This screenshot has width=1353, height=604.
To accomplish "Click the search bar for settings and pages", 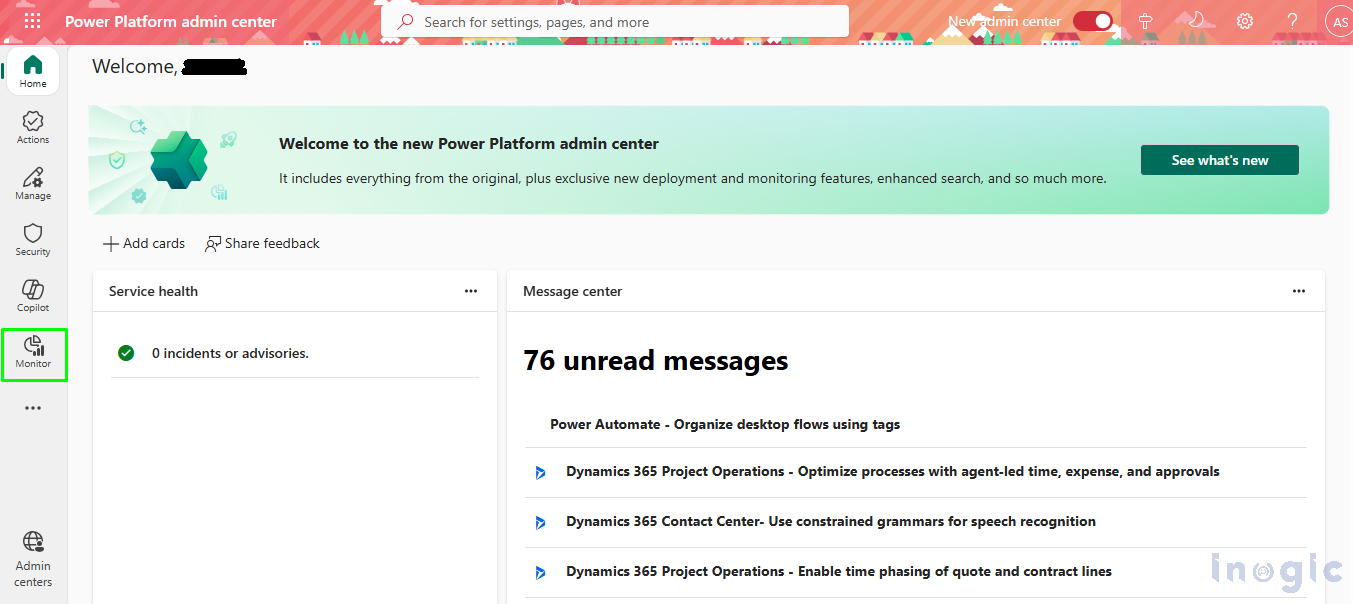I will coord(614,21).
